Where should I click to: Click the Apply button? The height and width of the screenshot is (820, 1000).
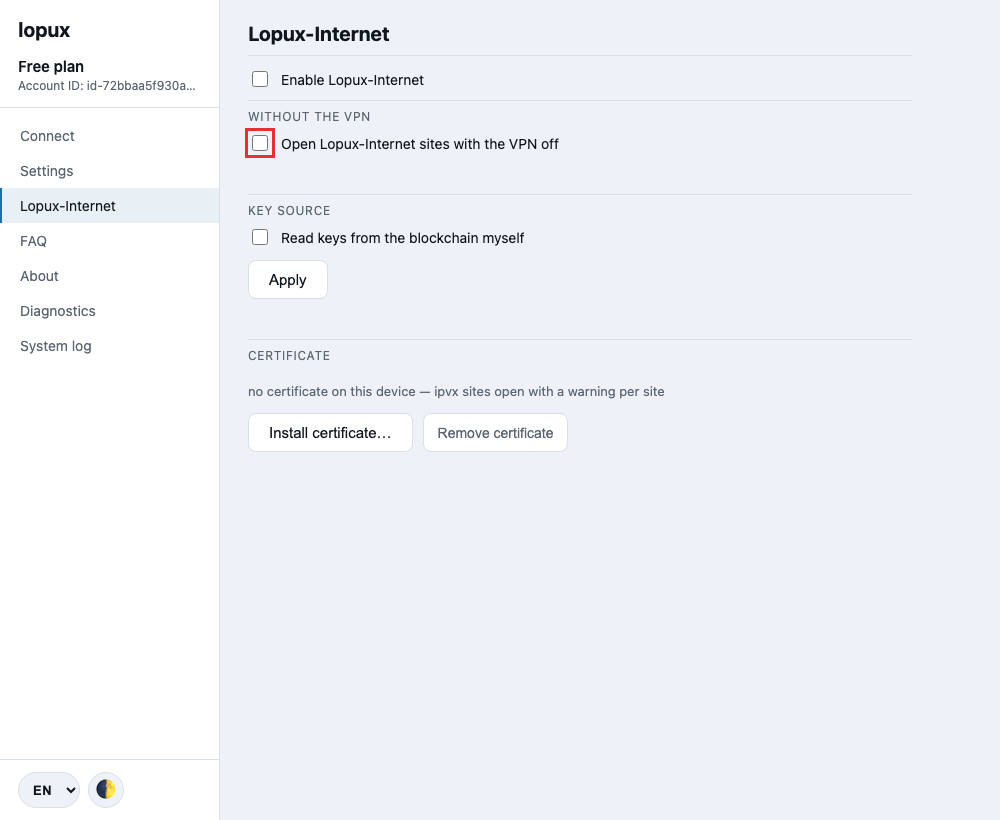click(288, 279)
